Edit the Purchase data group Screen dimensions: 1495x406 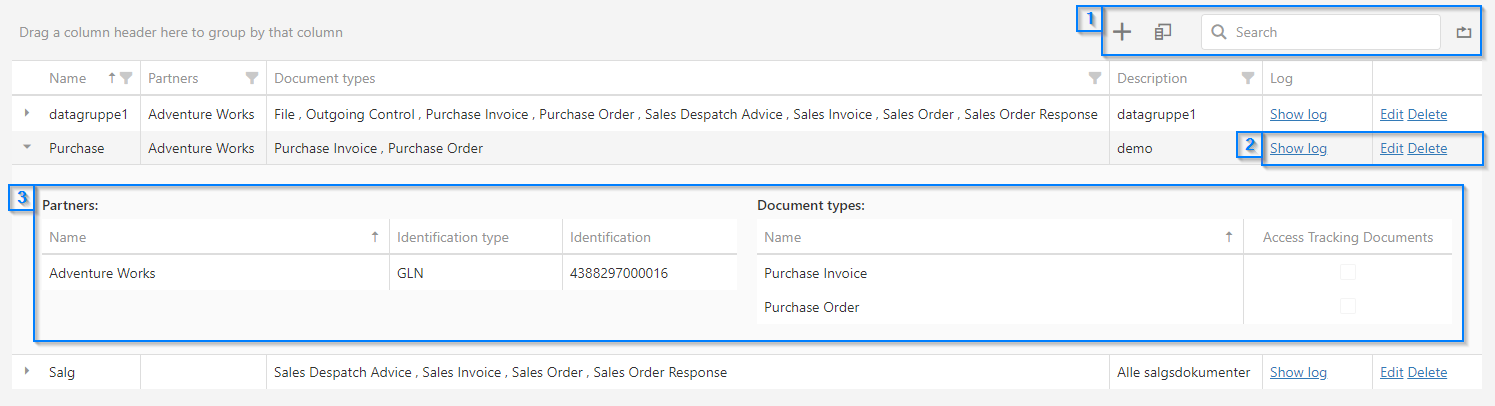tap(1391, 148)
